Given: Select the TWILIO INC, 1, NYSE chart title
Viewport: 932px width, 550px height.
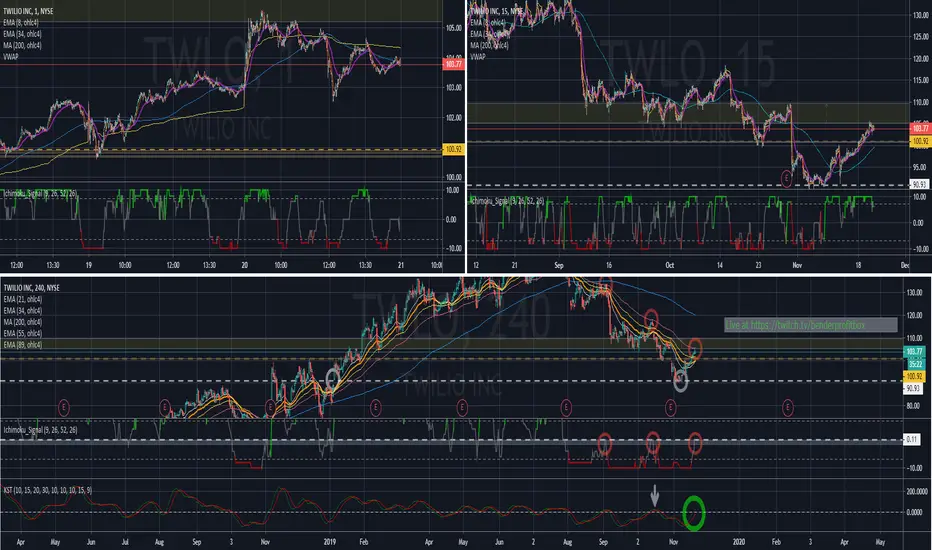Looking at the screenshot, I should coord(28,11).
